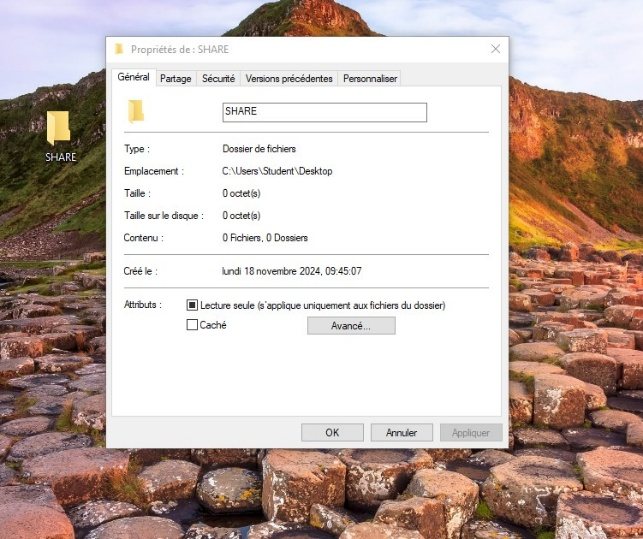Click the 'Propriétés de : SHARE' title text
This screenshot has width=643, height=539.
click(180, 49)
